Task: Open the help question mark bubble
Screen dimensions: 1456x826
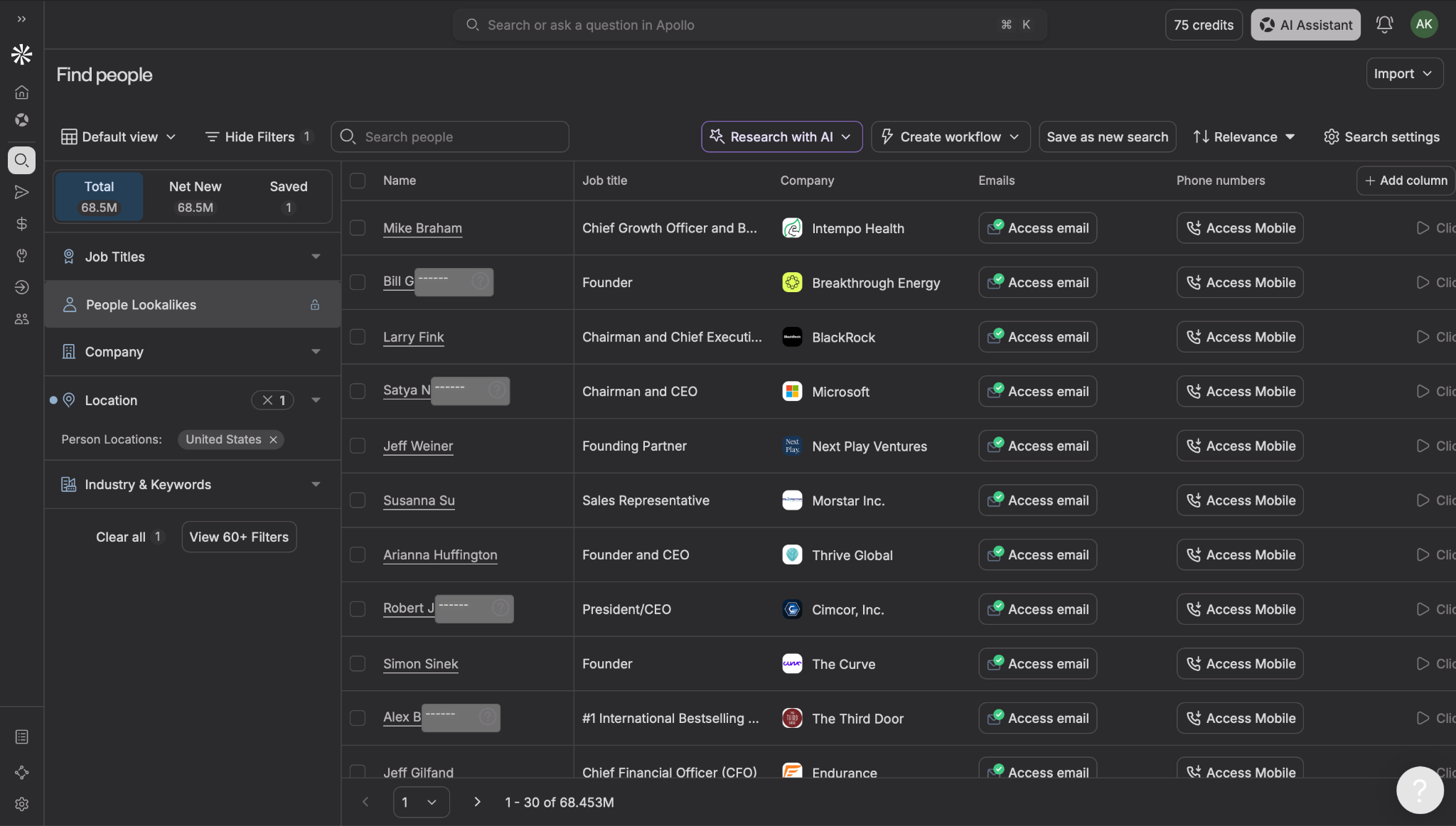Action: point(1420,790)
